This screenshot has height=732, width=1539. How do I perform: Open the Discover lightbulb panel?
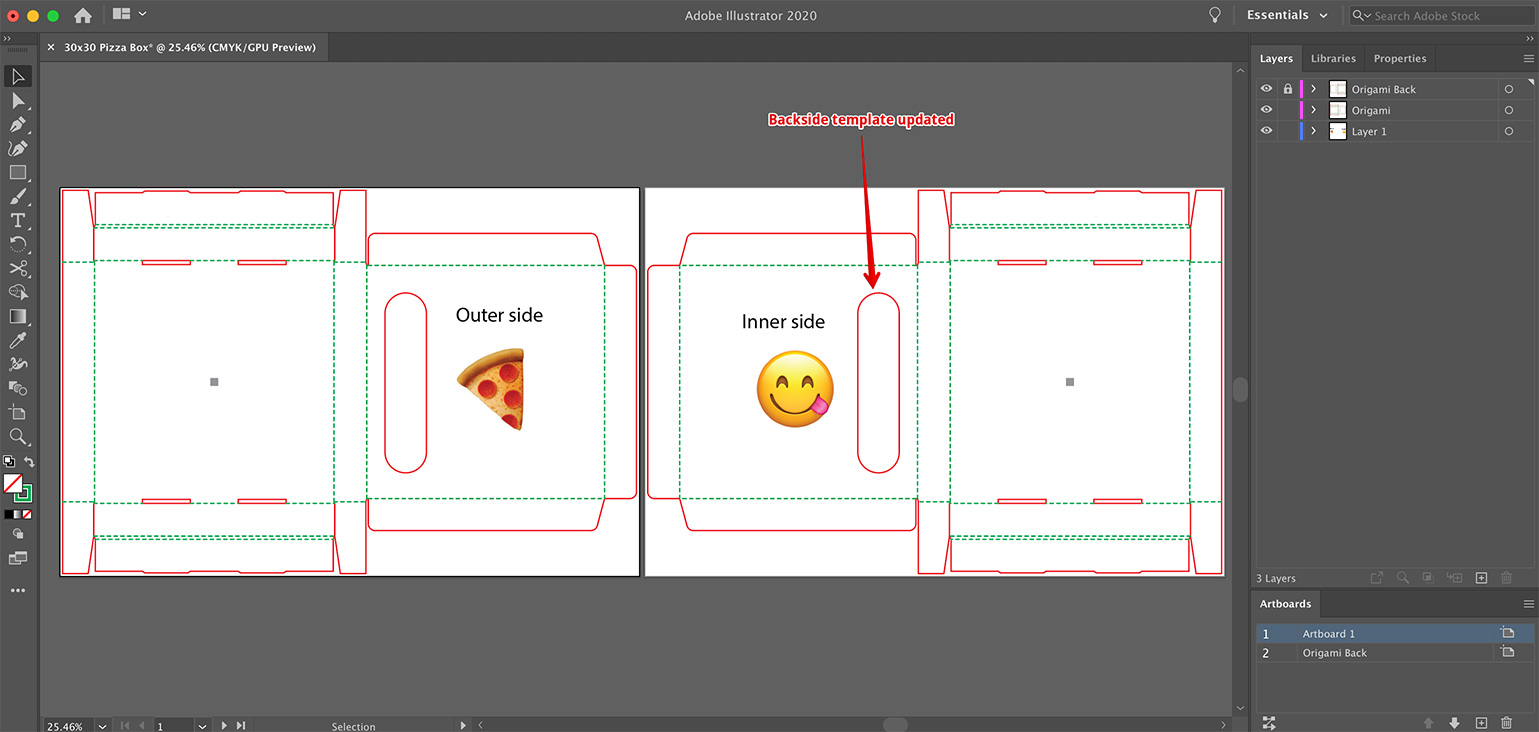click(x=1215, y=15)
